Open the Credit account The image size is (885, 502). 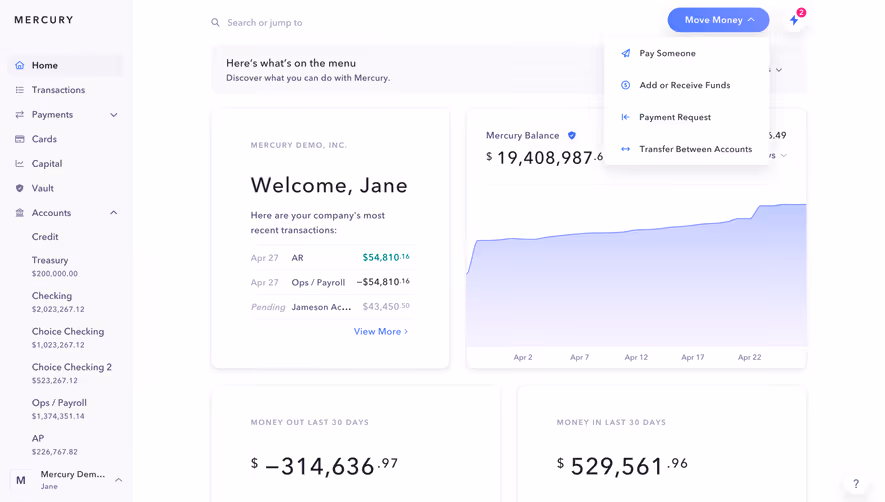[x=45, y=237]
